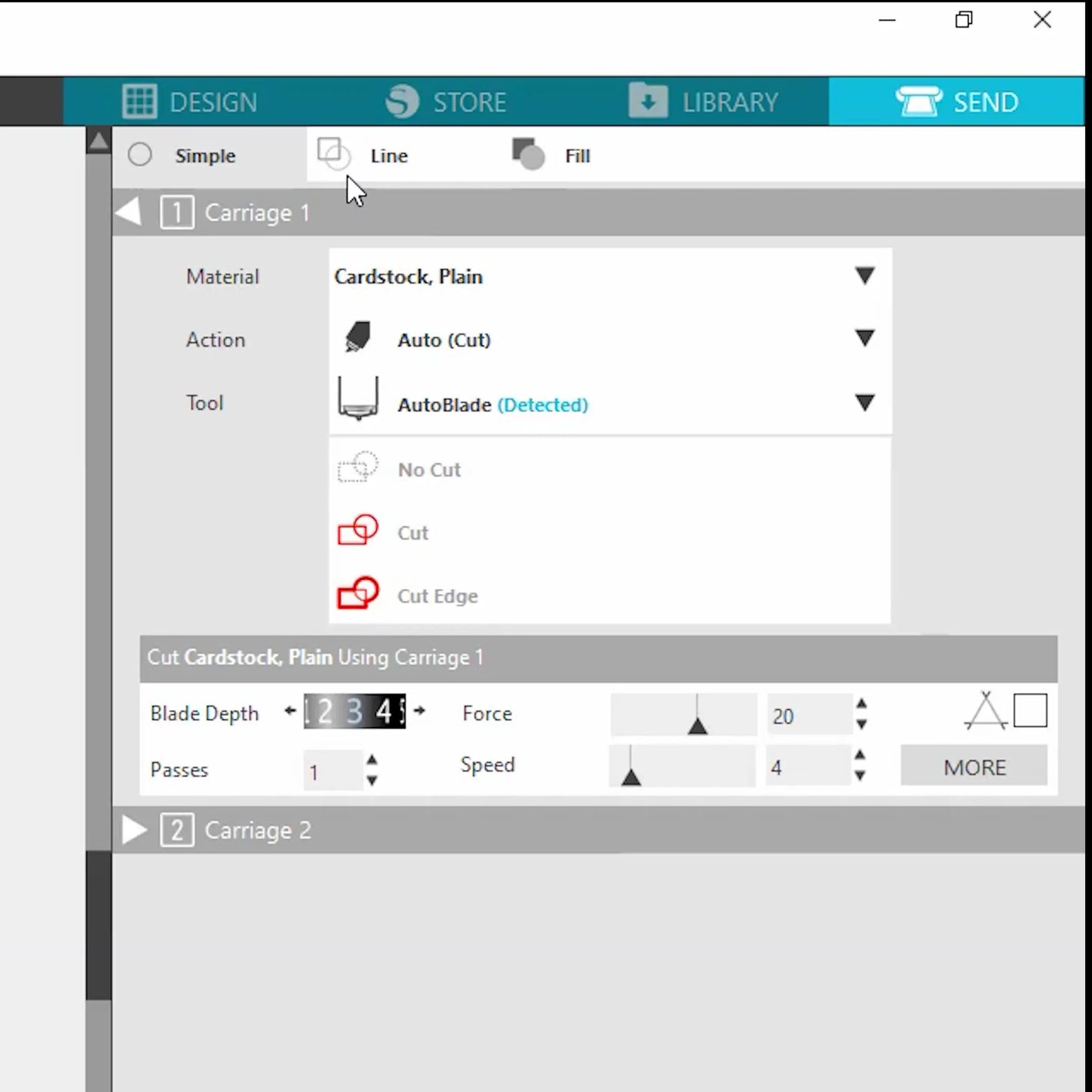Click the Blade Depth number dial
1092x1092 pixels.
(x=355, y=711)
